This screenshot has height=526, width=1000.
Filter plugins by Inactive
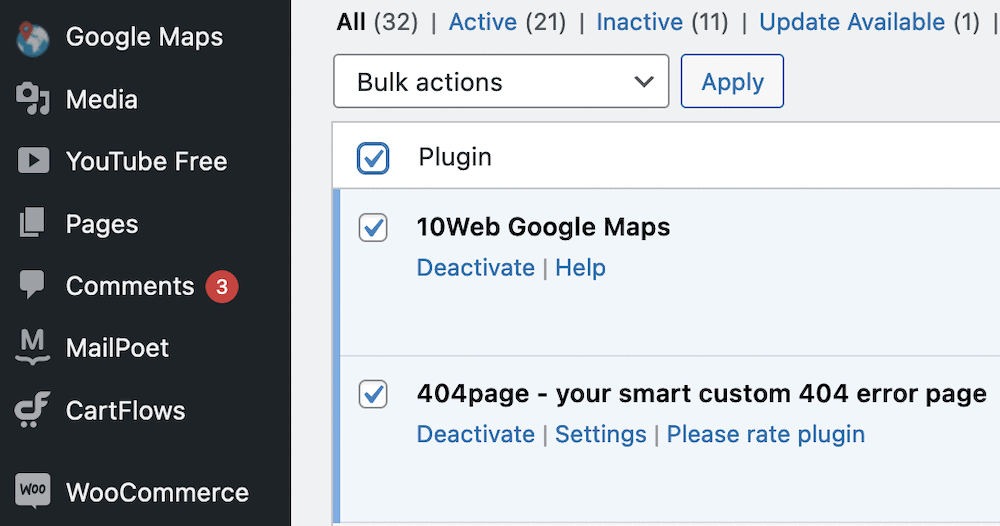pyautogui.click(x=640, y=22)
